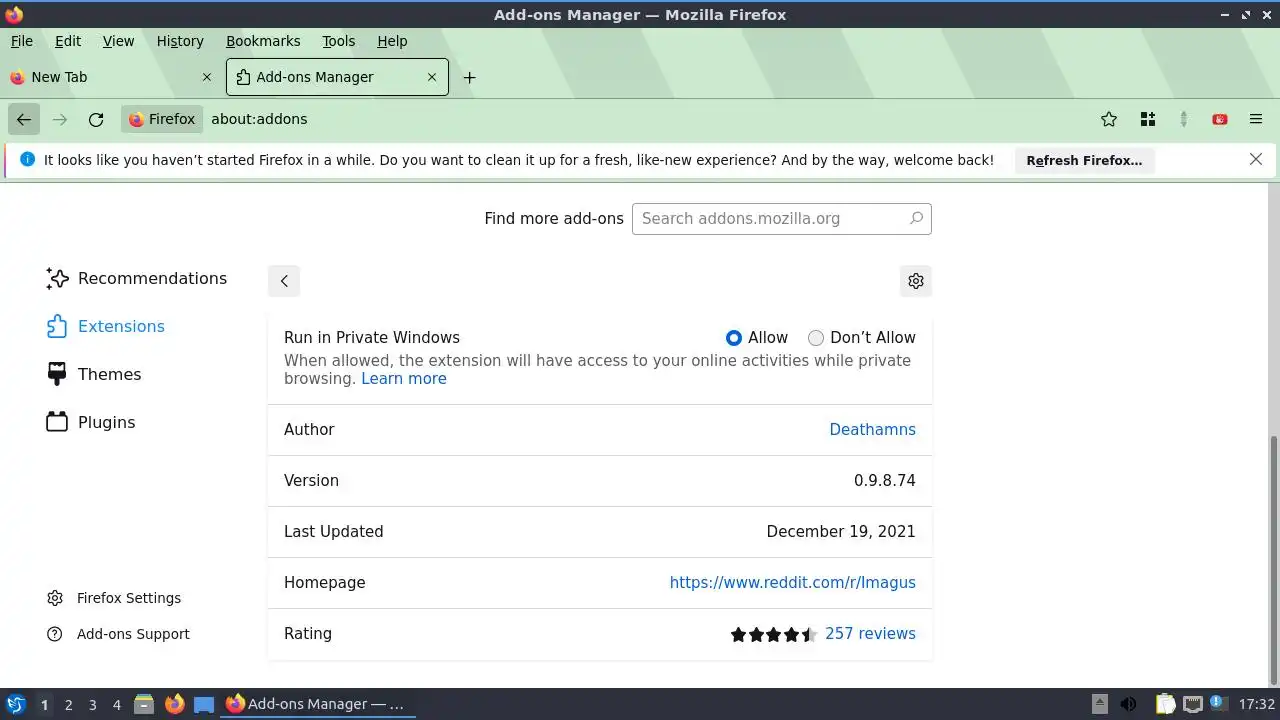The width and height of the screenshot is (1280, 720).
Task: Click the grey up-down arrows toolbar extension
Action: click(x=1184, y=119)
